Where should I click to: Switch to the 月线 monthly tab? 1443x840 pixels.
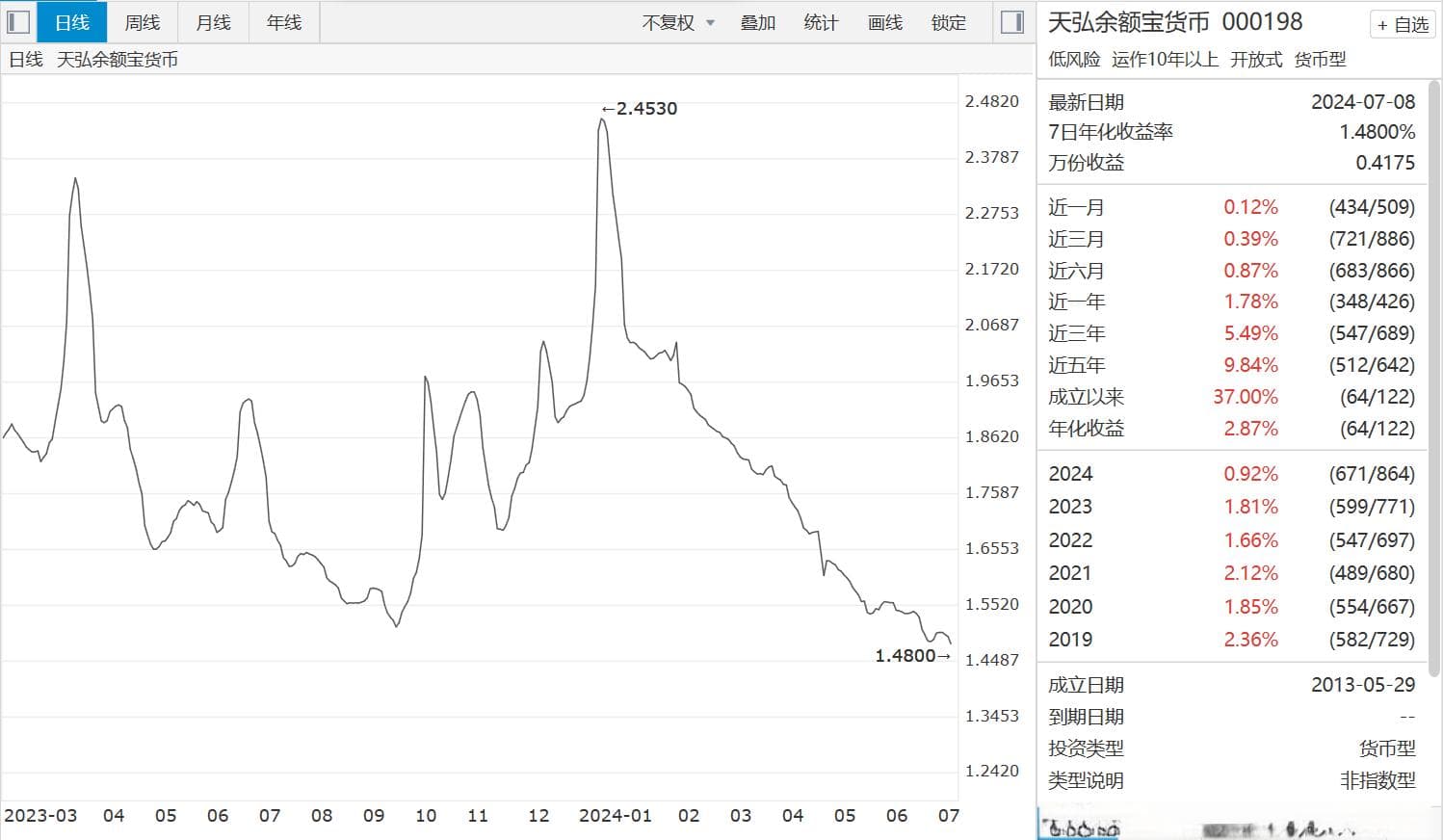point(213,22)
